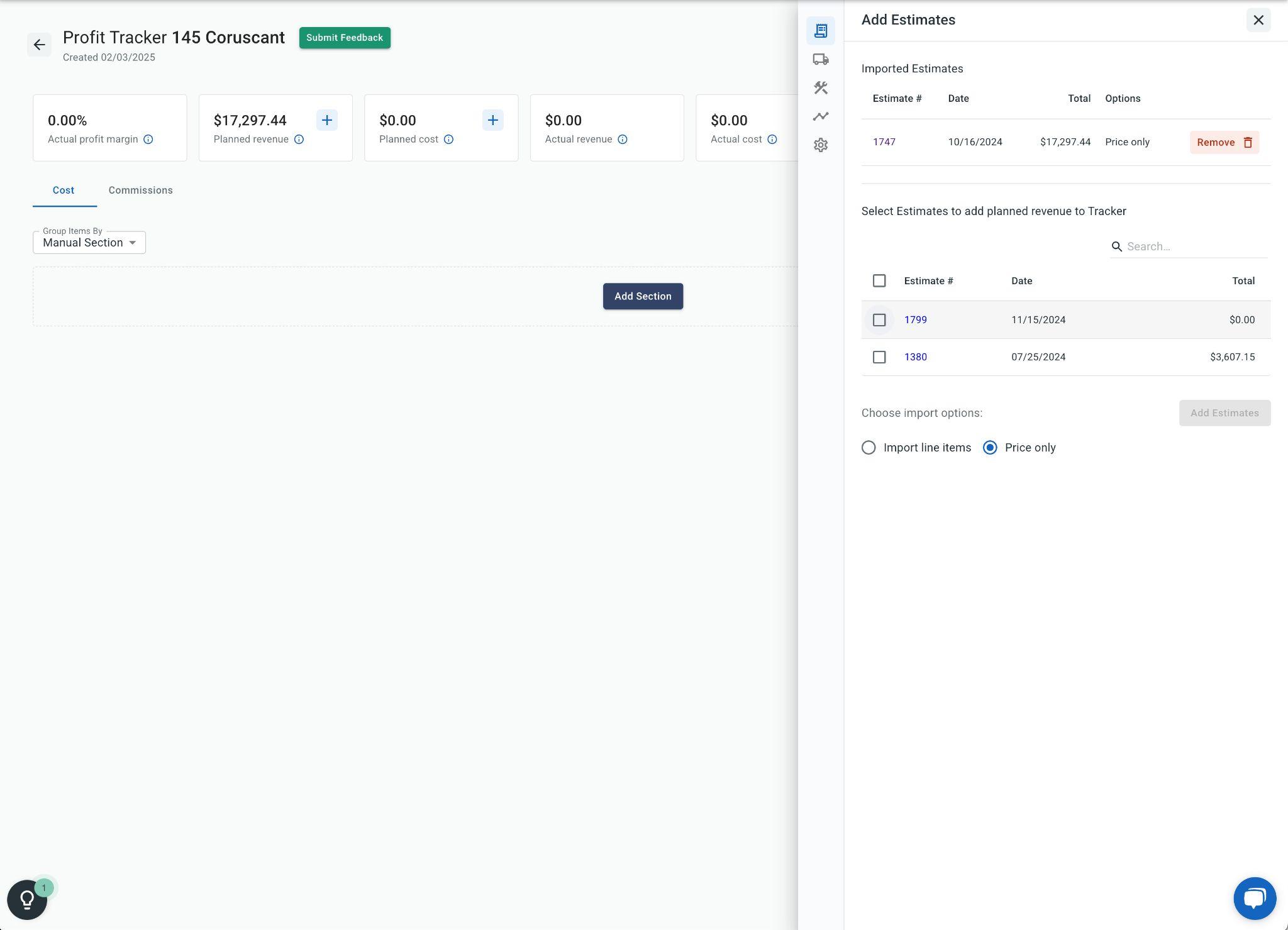Add planned cost with plus icon

(x=492, y=120)
